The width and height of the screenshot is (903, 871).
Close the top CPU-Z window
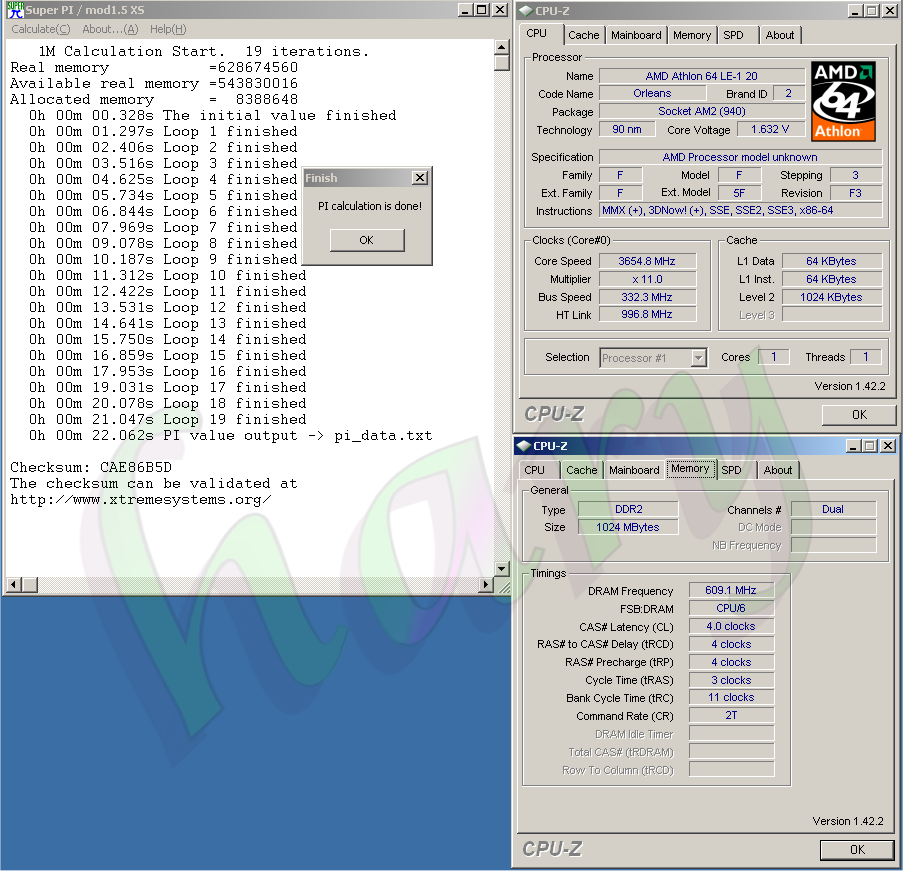point(889,10)
